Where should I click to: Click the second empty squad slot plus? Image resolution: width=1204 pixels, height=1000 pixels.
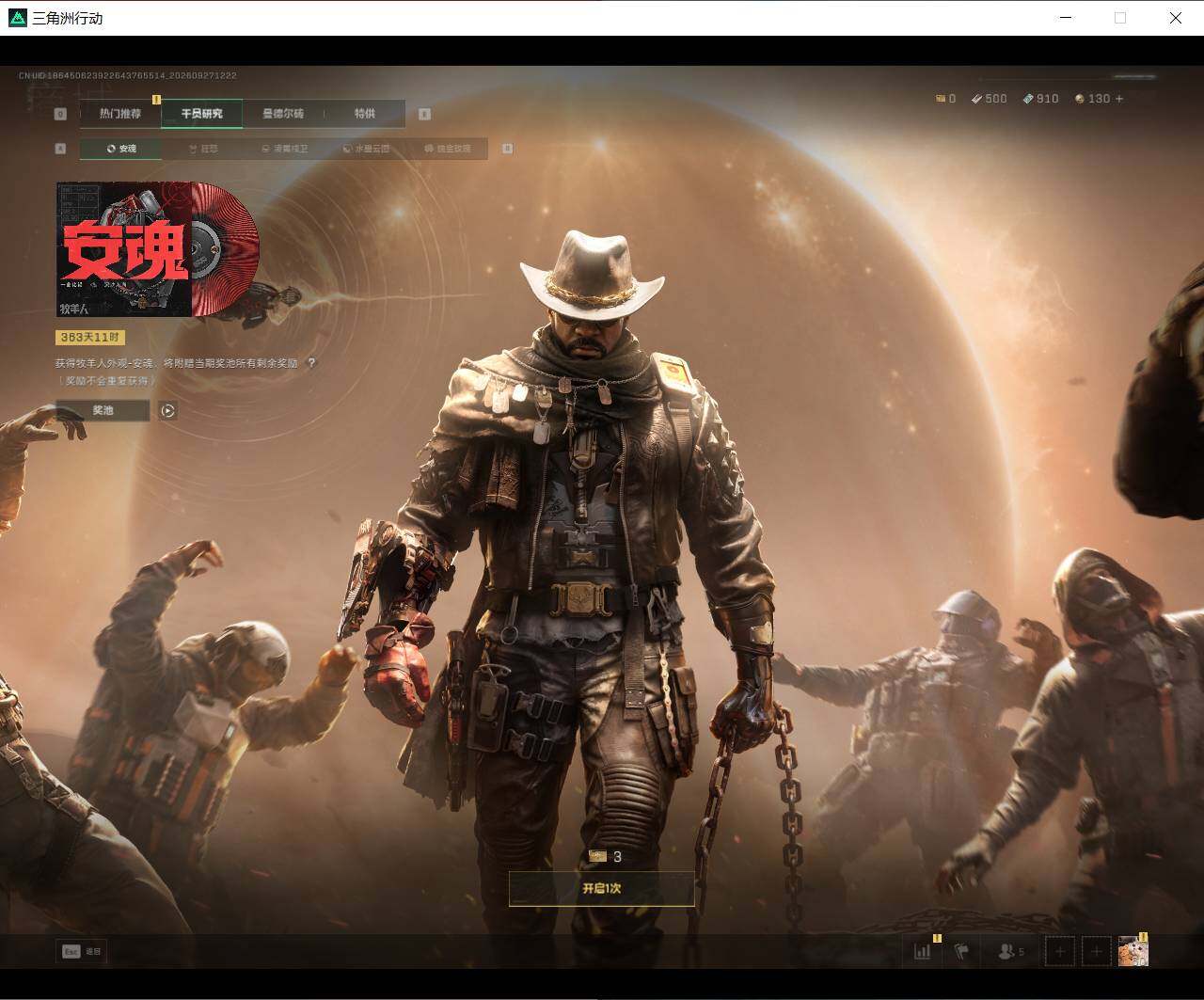pyautogui.click(x=1096, y=951)
